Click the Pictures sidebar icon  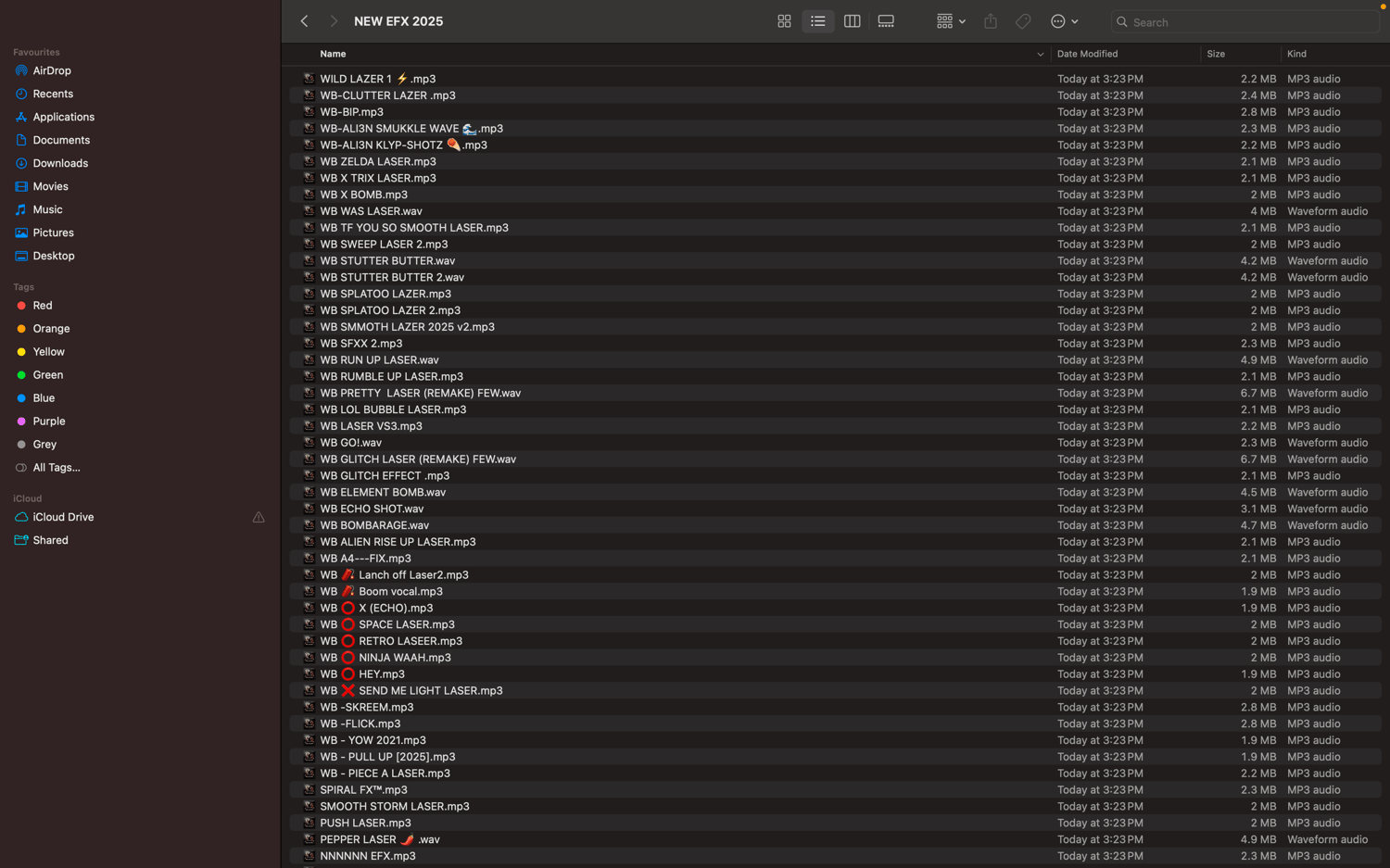point(21,233)
